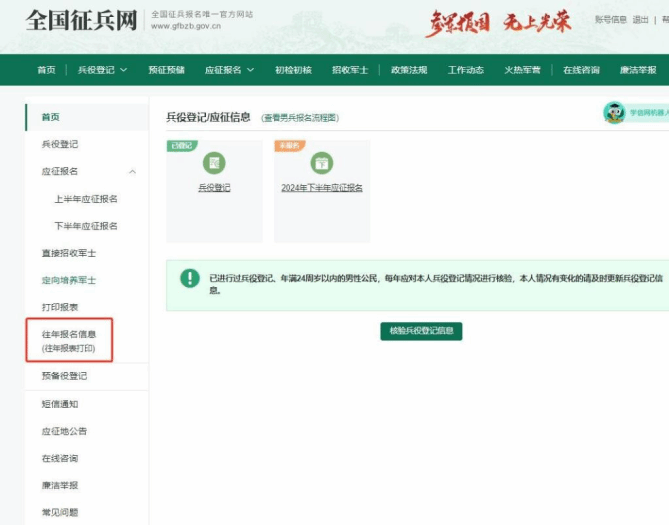670x526 pixels.
Task: Open 短信通知 in the sidebar
Action: 59,404
